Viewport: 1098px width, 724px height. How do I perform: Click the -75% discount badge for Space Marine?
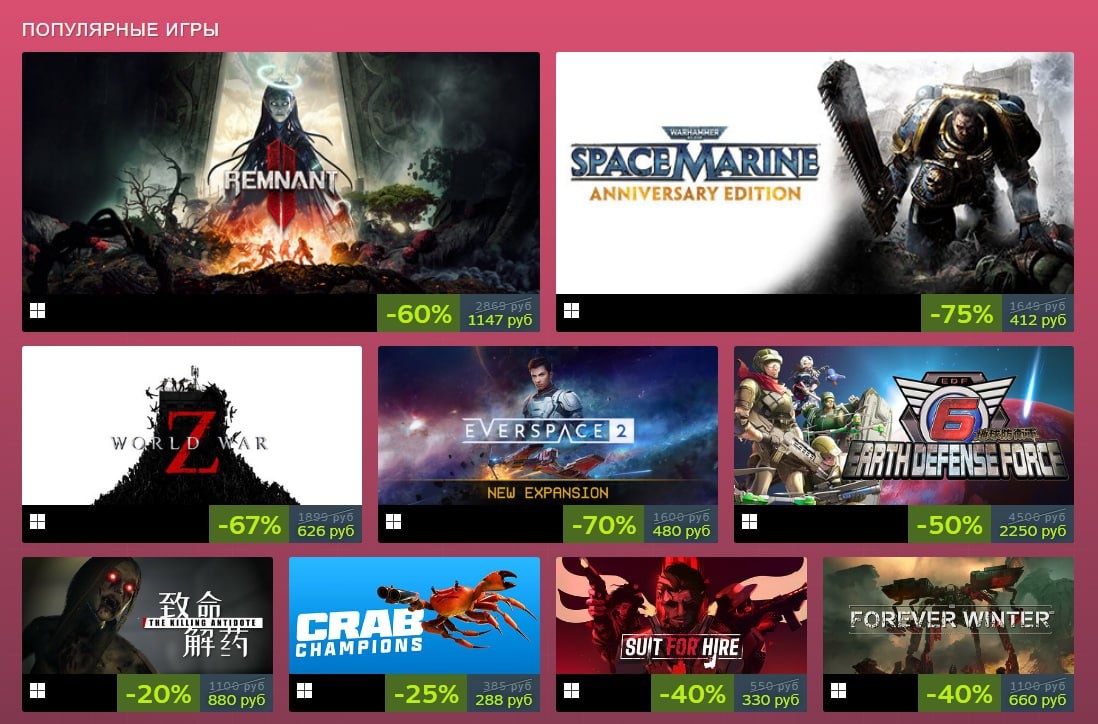(961, 313)
